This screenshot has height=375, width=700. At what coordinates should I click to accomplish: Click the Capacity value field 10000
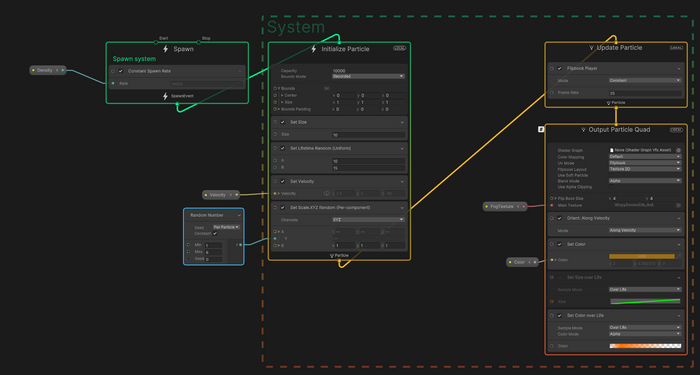click(x=368, y=71)
